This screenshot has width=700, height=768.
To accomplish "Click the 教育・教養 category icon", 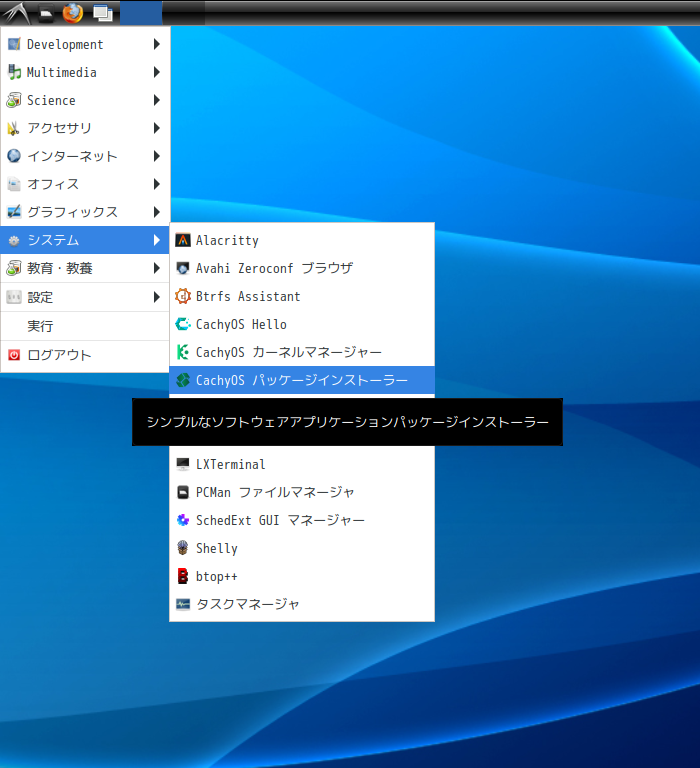I will (x=14, y=268).
